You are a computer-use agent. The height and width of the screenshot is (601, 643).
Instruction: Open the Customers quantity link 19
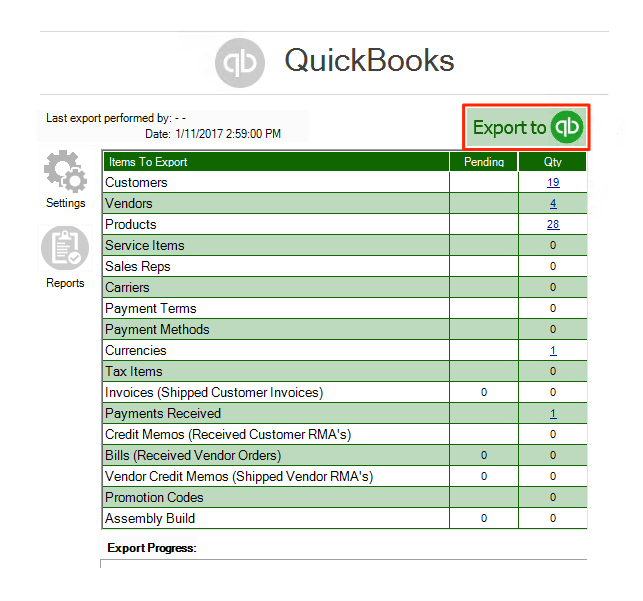(553, 182)
